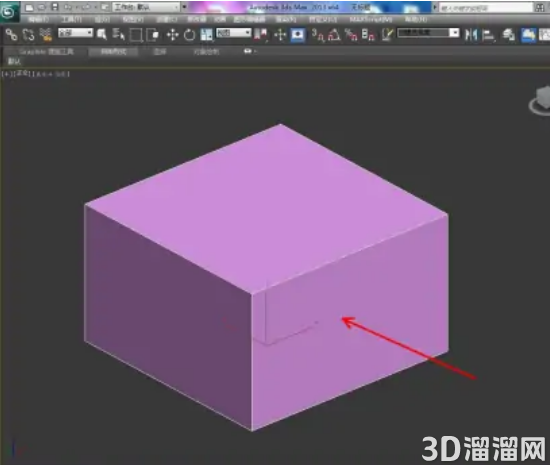Open the 视图(V) menu
Screen dimensions: 550x465
pos(133,19)
